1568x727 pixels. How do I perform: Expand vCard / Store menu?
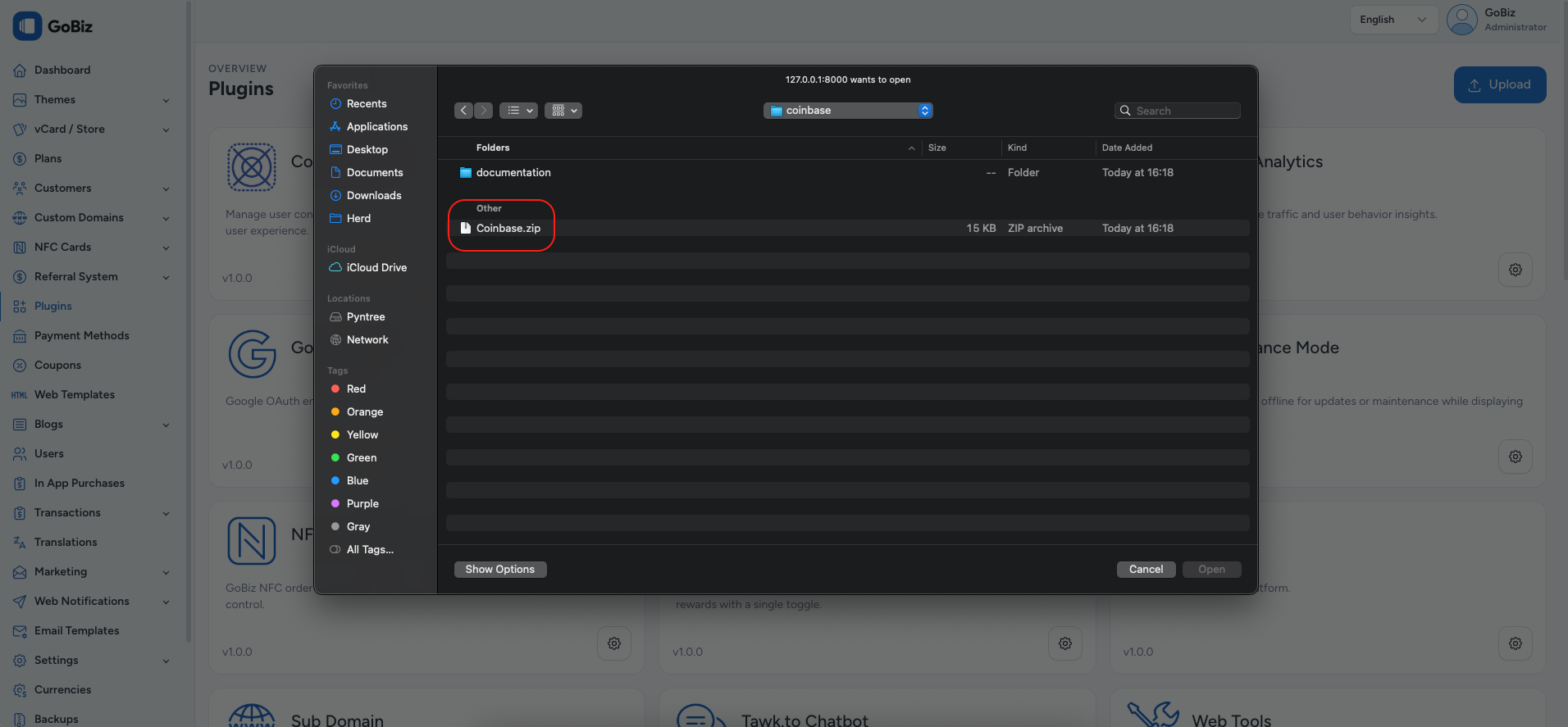(x=92, y=129)
